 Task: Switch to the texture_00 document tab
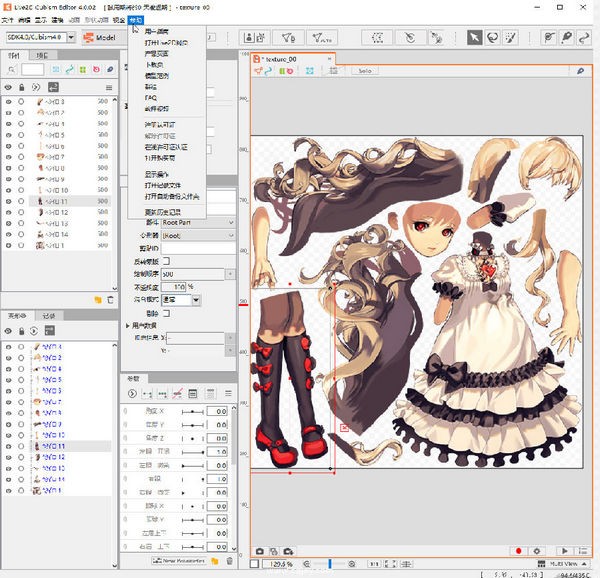279,58
